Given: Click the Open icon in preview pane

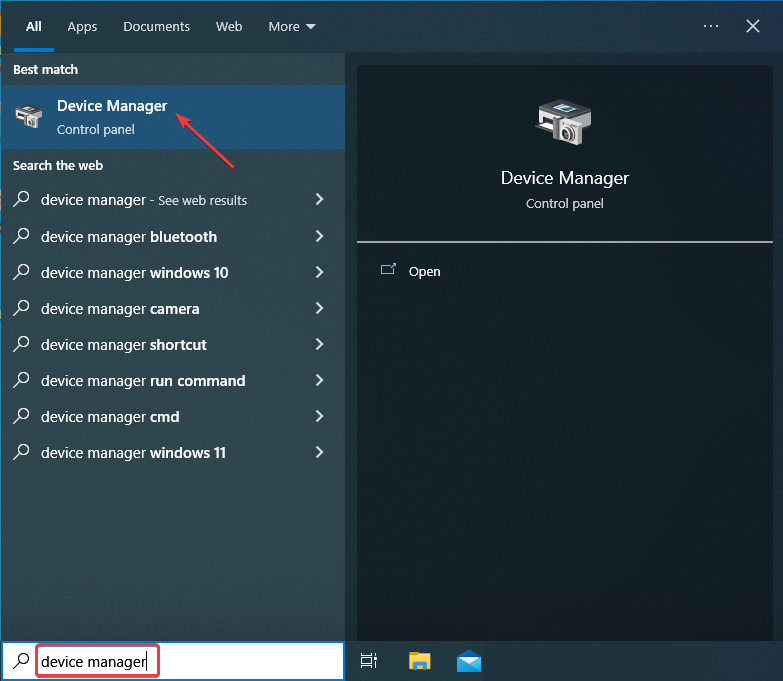Looking at the screenshot, I should (388, 270).
